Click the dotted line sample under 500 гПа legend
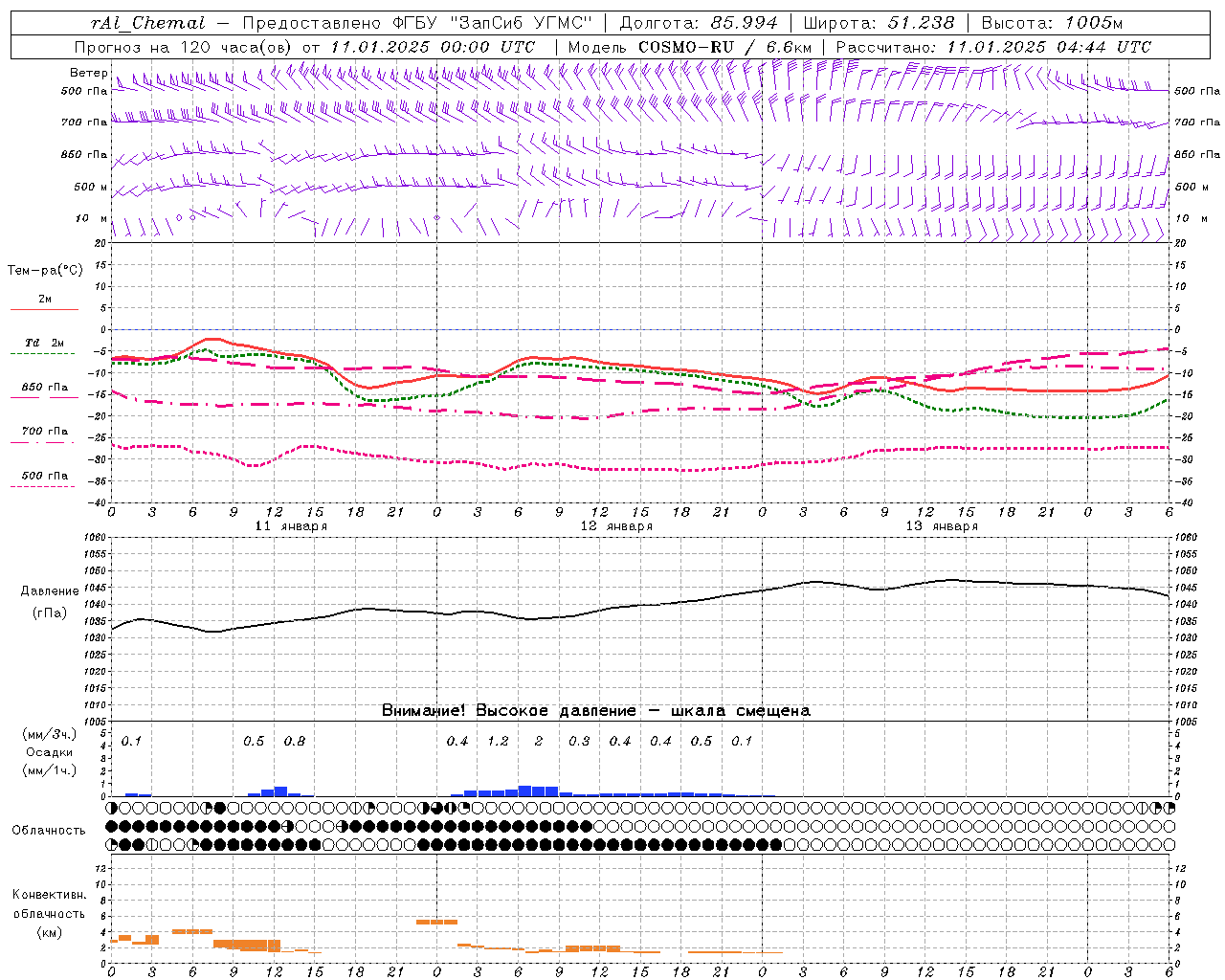This screenshot has width=1225, height=980. (x=42, y=486)
